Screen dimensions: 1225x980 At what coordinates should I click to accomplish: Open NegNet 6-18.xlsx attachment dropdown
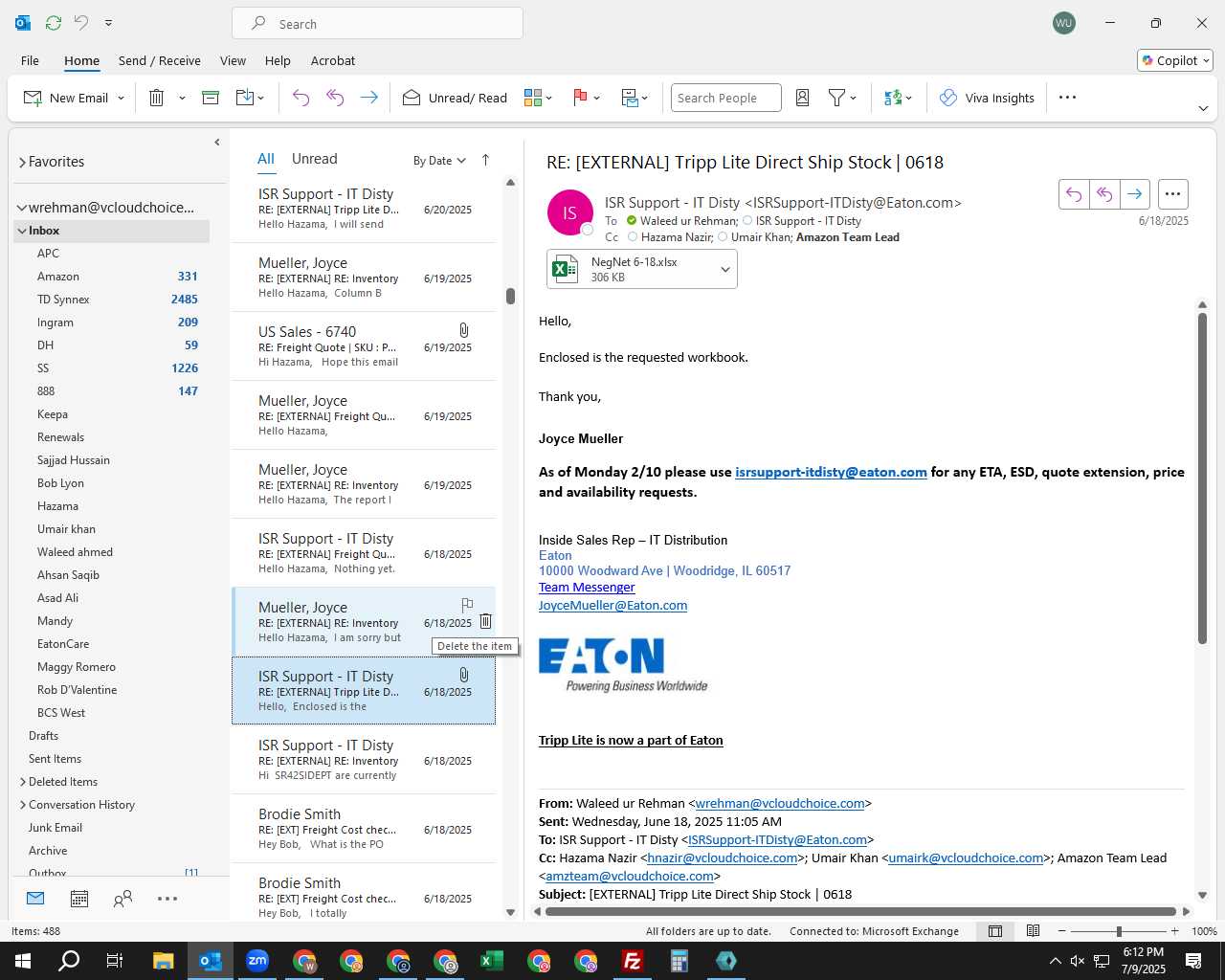[725, 269]
